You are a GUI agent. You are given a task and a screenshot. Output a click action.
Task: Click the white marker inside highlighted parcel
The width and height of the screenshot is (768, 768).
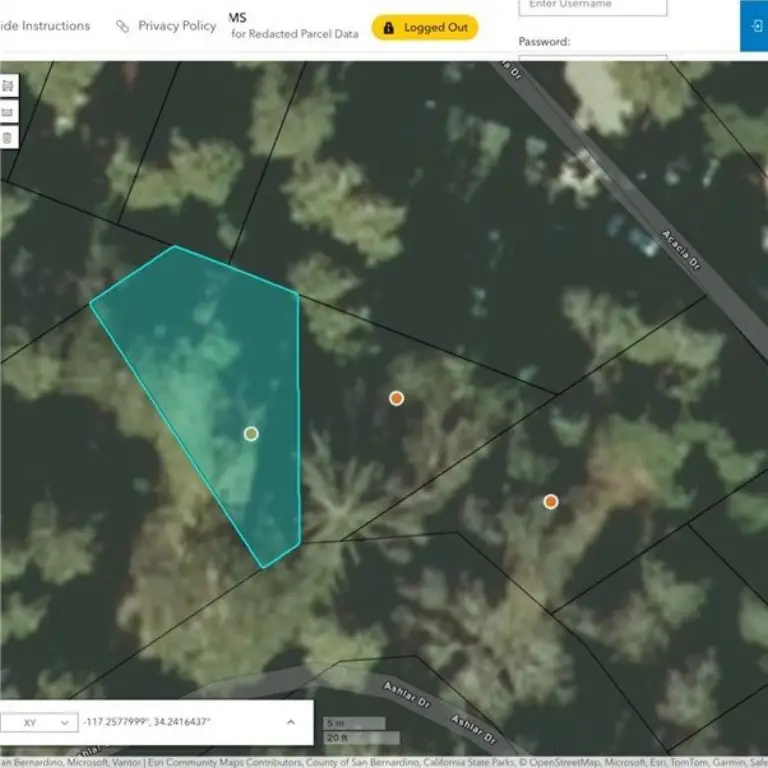pyautogui.click(x=251, y=433)
